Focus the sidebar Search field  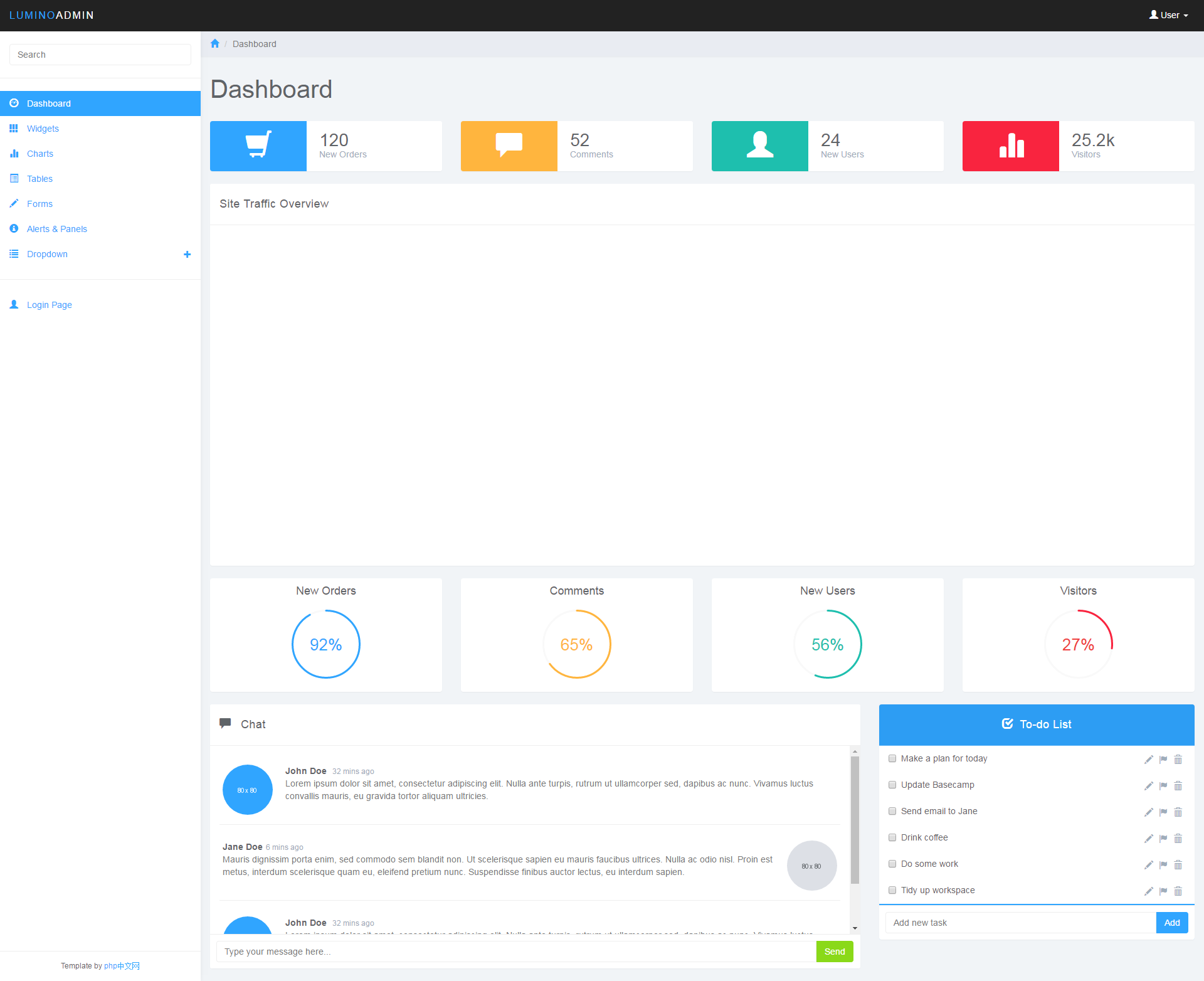[x=100, y=55]
